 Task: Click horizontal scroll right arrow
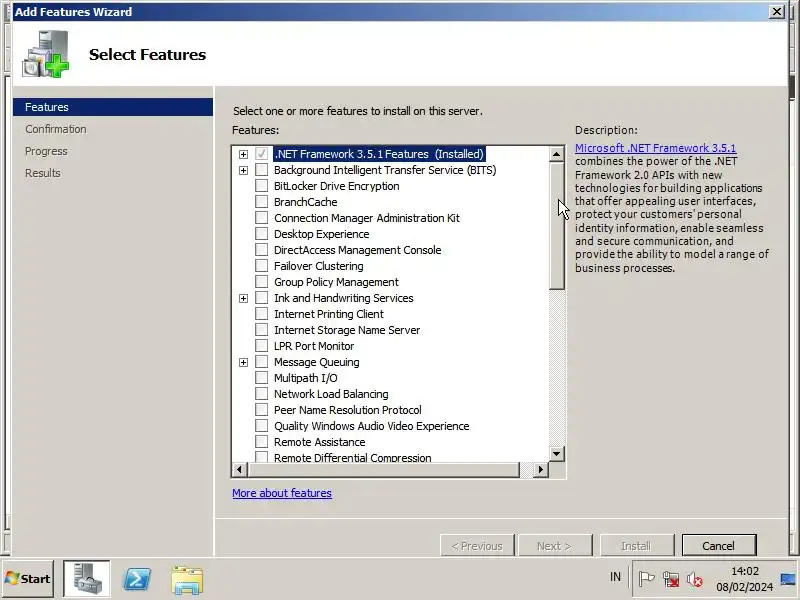(x=541, y=469)
